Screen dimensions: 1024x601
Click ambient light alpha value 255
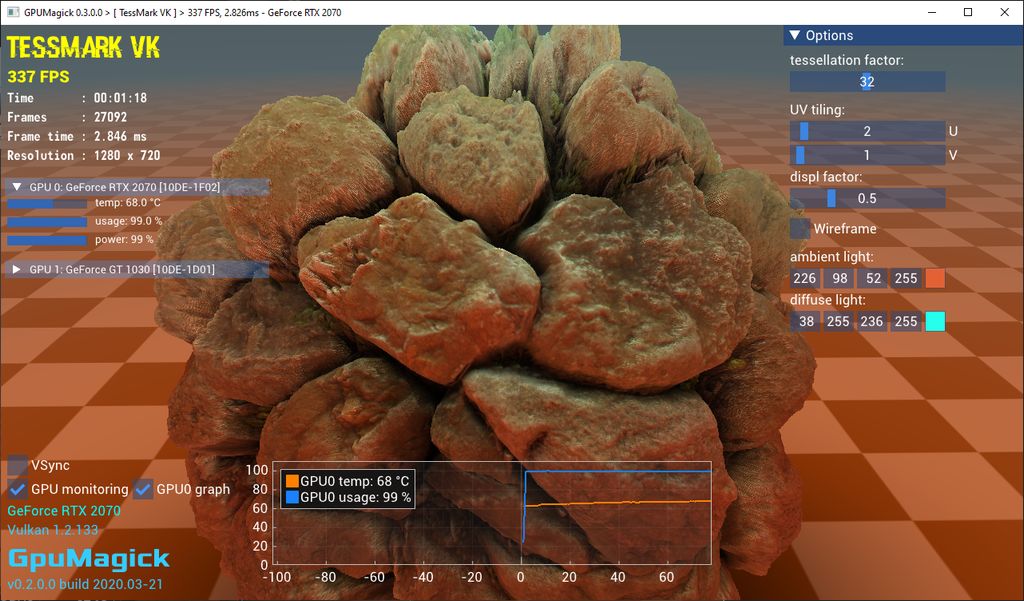[x=906, y=278]
